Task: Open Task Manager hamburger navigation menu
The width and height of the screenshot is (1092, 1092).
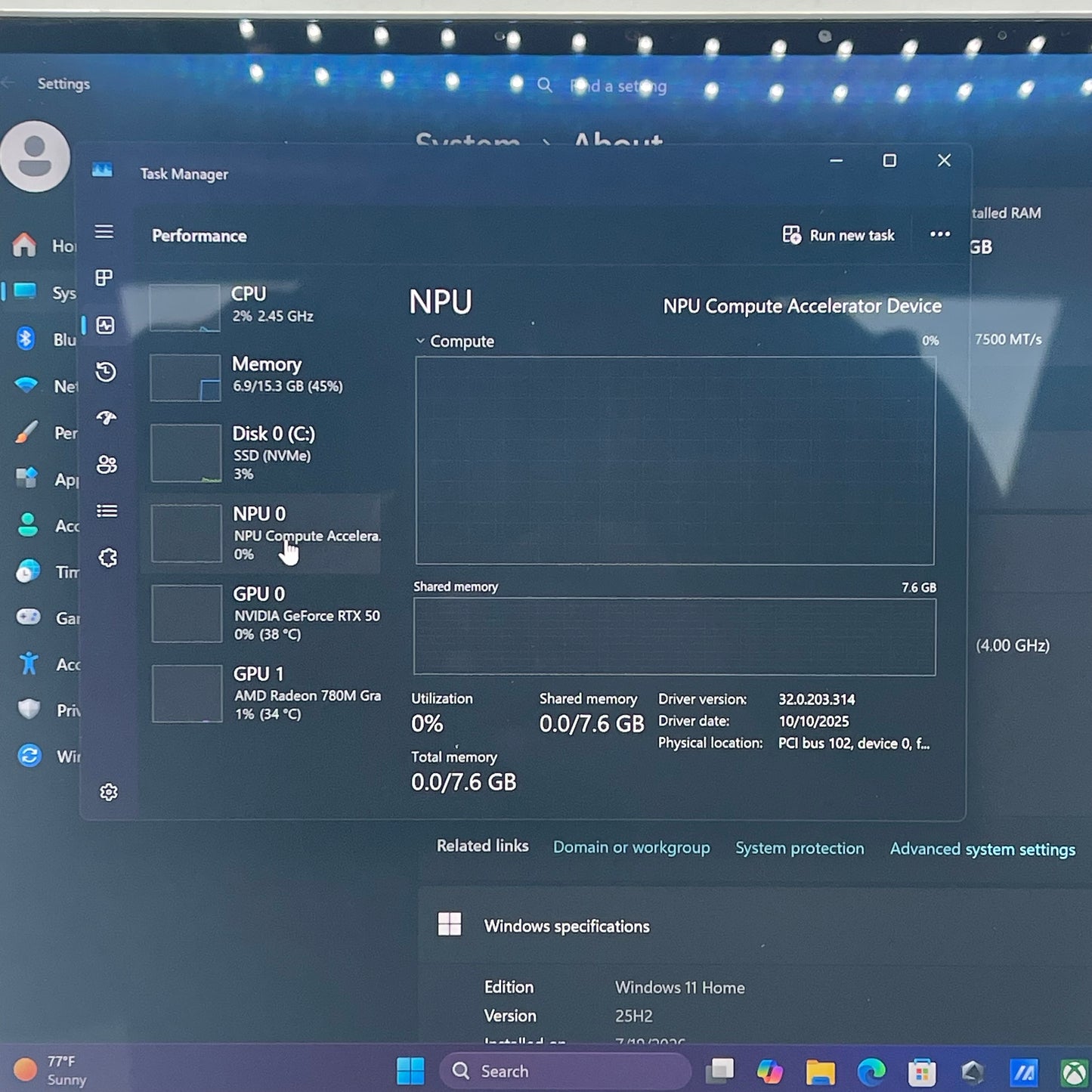Action: tap(104, 231)
